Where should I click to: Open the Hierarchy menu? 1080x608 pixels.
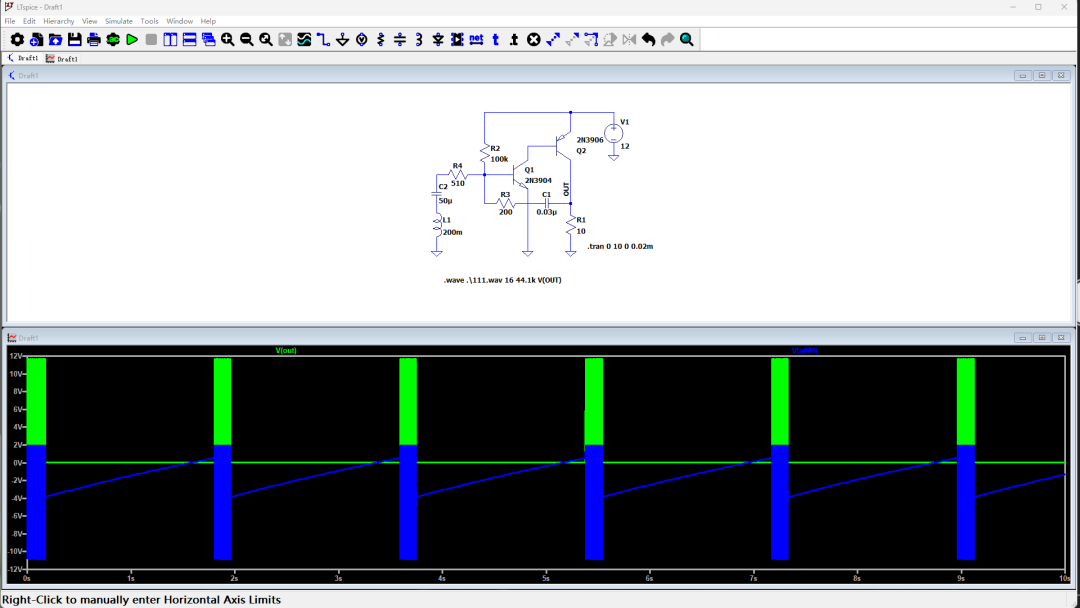[59, 21]
